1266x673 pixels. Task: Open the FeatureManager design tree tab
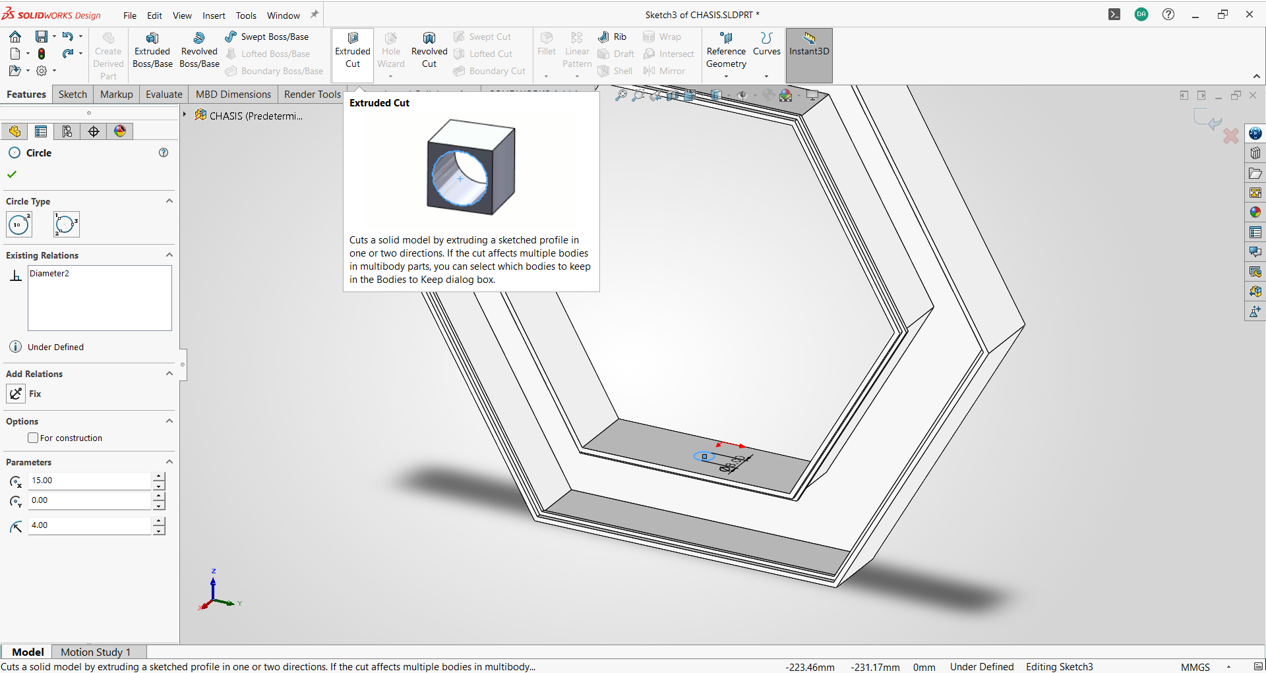click(14, 131)
